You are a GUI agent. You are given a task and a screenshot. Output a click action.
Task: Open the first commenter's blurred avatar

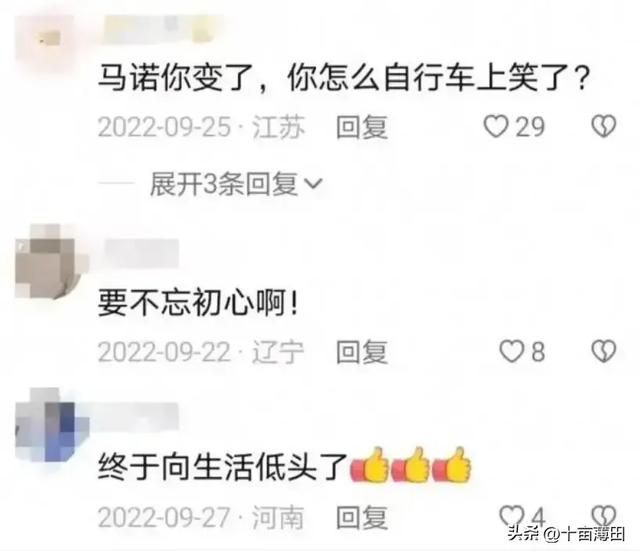[49, 40]
